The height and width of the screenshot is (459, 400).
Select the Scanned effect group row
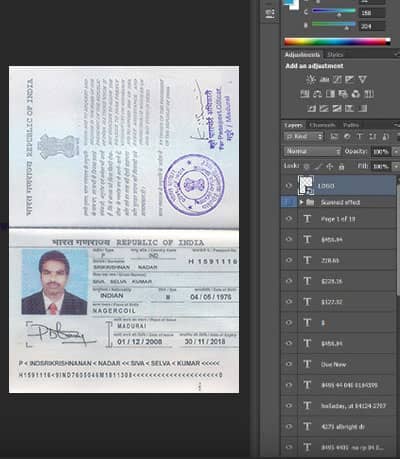tap(338, 202)
